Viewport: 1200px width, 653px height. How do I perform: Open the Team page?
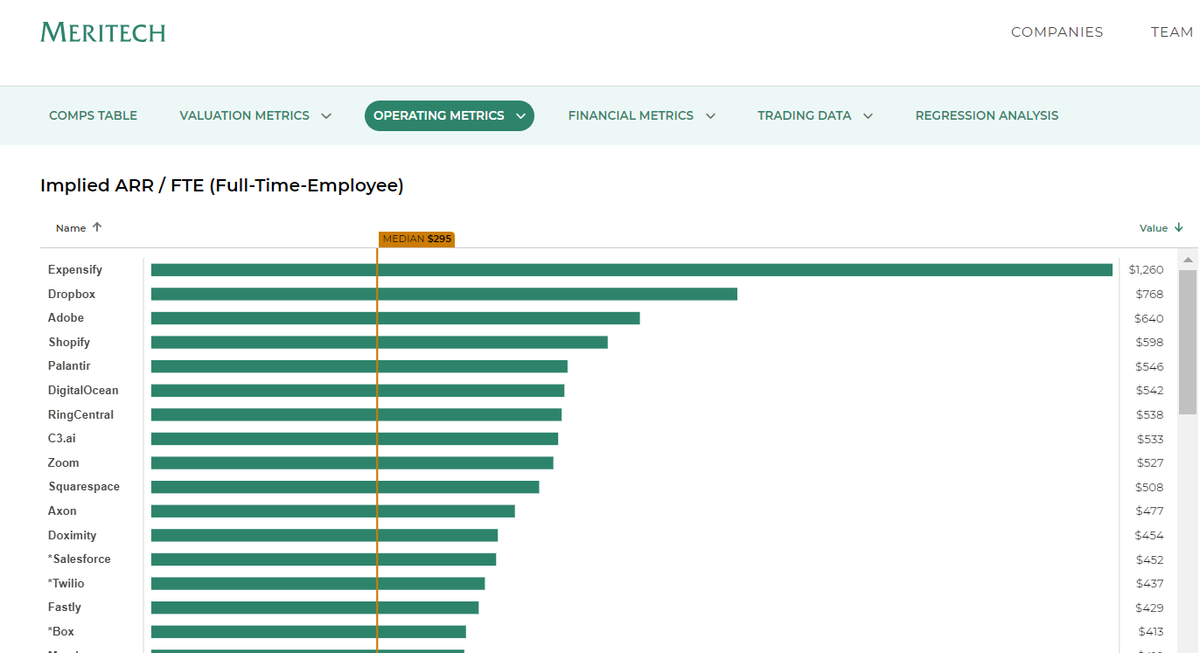[1172, 32]
